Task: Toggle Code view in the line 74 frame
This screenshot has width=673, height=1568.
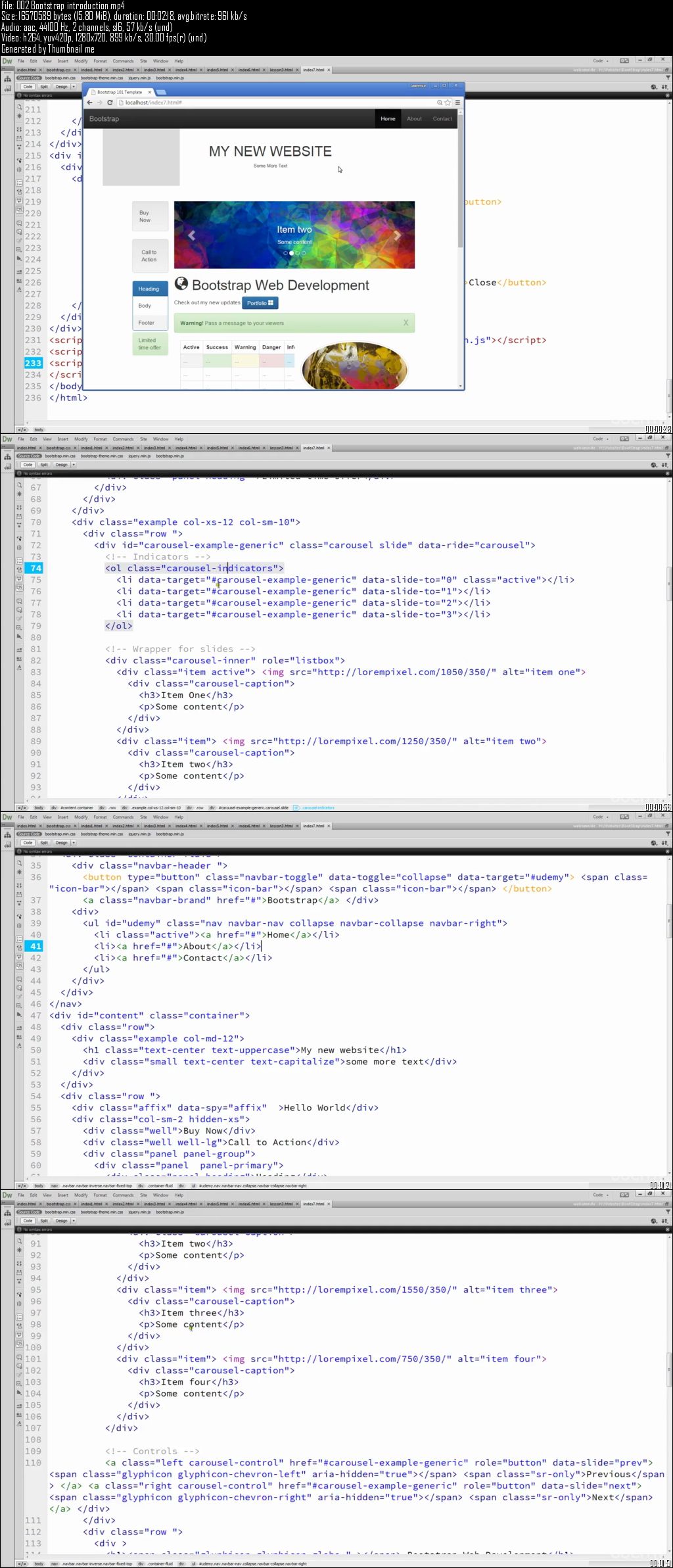Action: (x=28, y=464)
